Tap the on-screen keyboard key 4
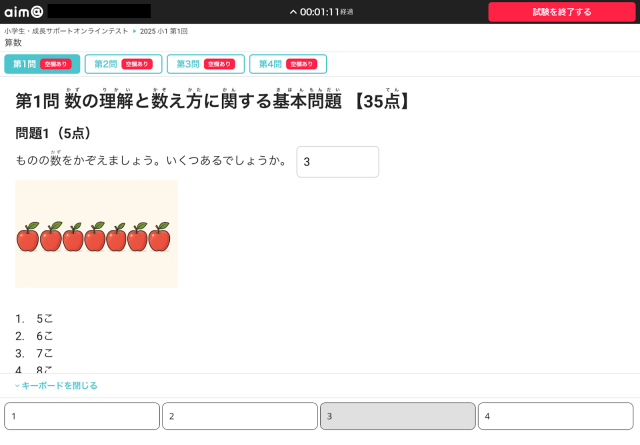Screen dimensions: 640x445 click(555, 416)
